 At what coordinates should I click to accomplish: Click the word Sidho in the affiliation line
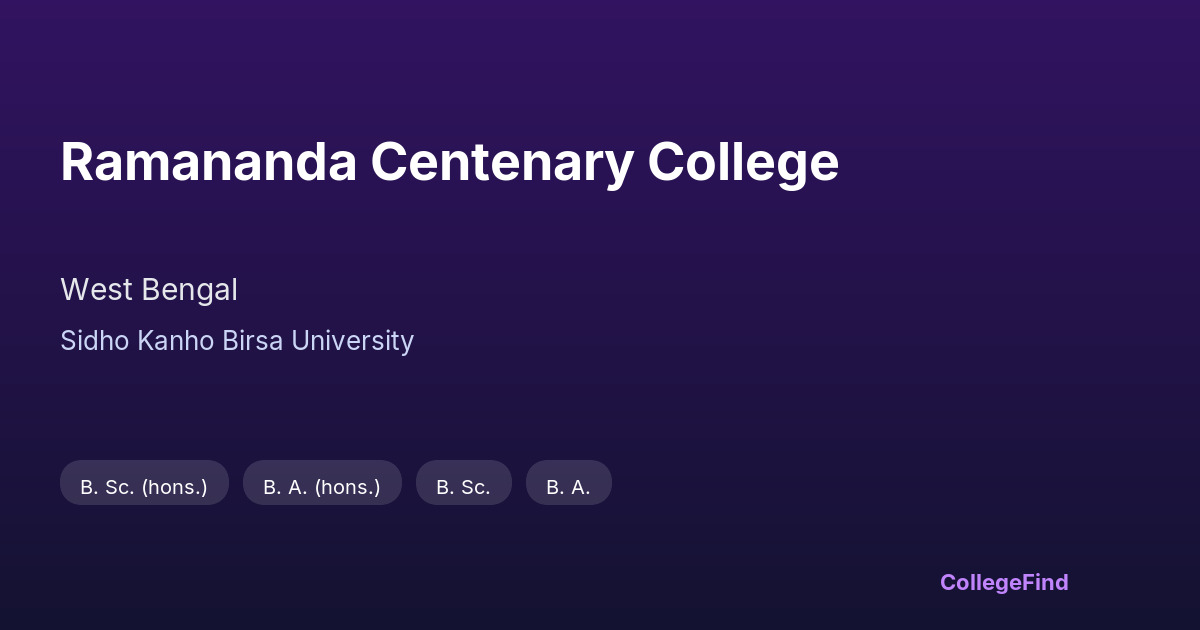[x=94, y=341]
